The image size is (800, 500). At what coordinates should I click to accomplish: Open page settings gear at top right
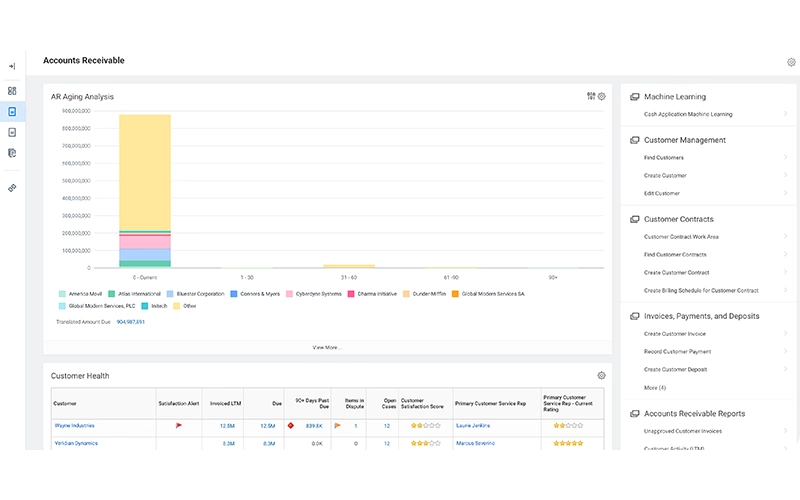791,62
